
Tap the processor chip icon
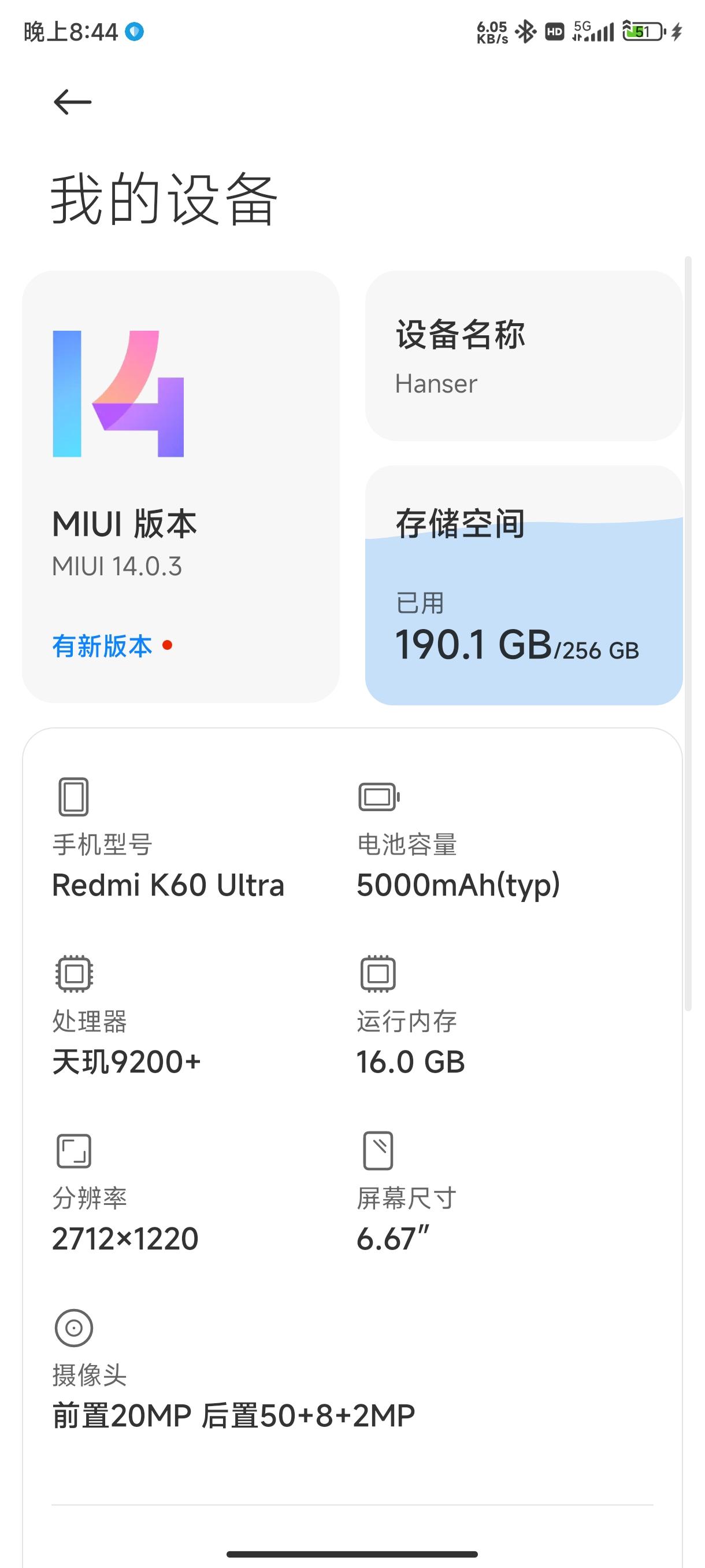[73, 973]
